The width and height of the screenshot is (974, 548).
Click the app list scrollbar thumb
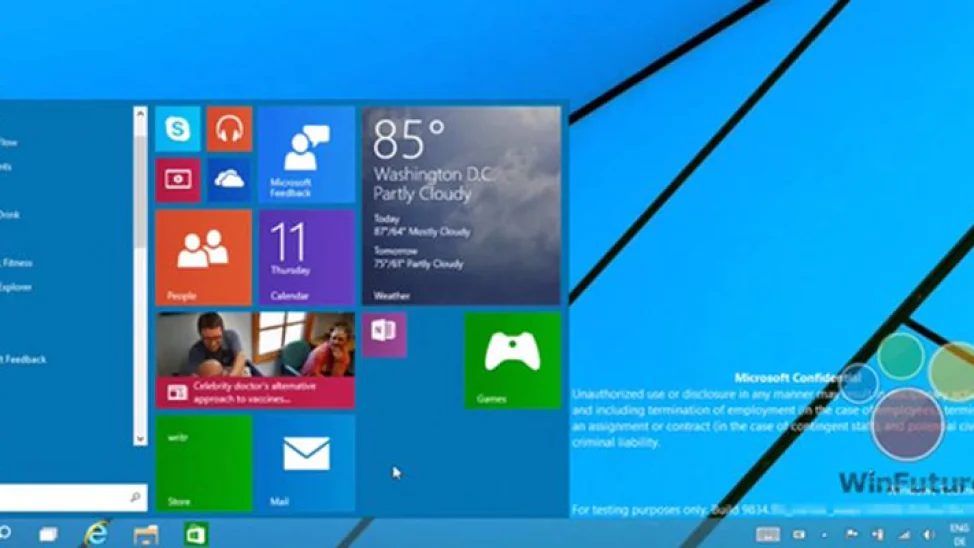coord(140,193)
